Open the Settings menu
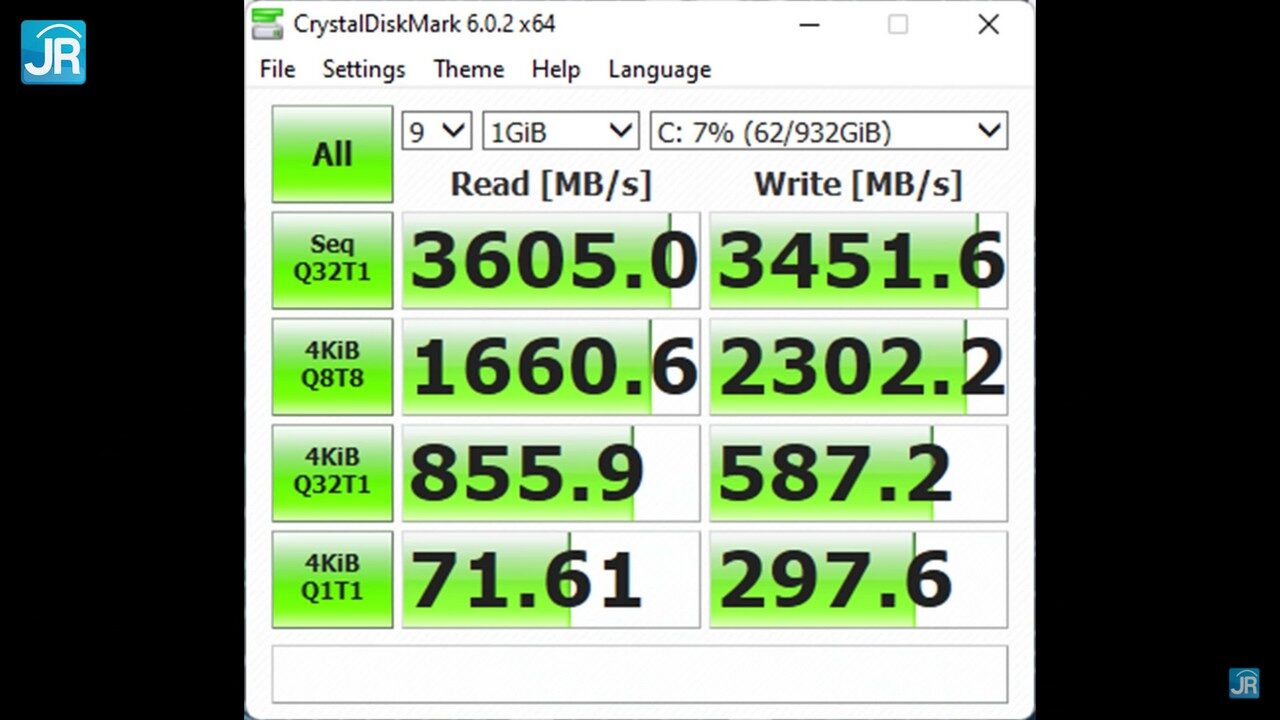This screenshot has width=1280, height=720. pos(363,69)
